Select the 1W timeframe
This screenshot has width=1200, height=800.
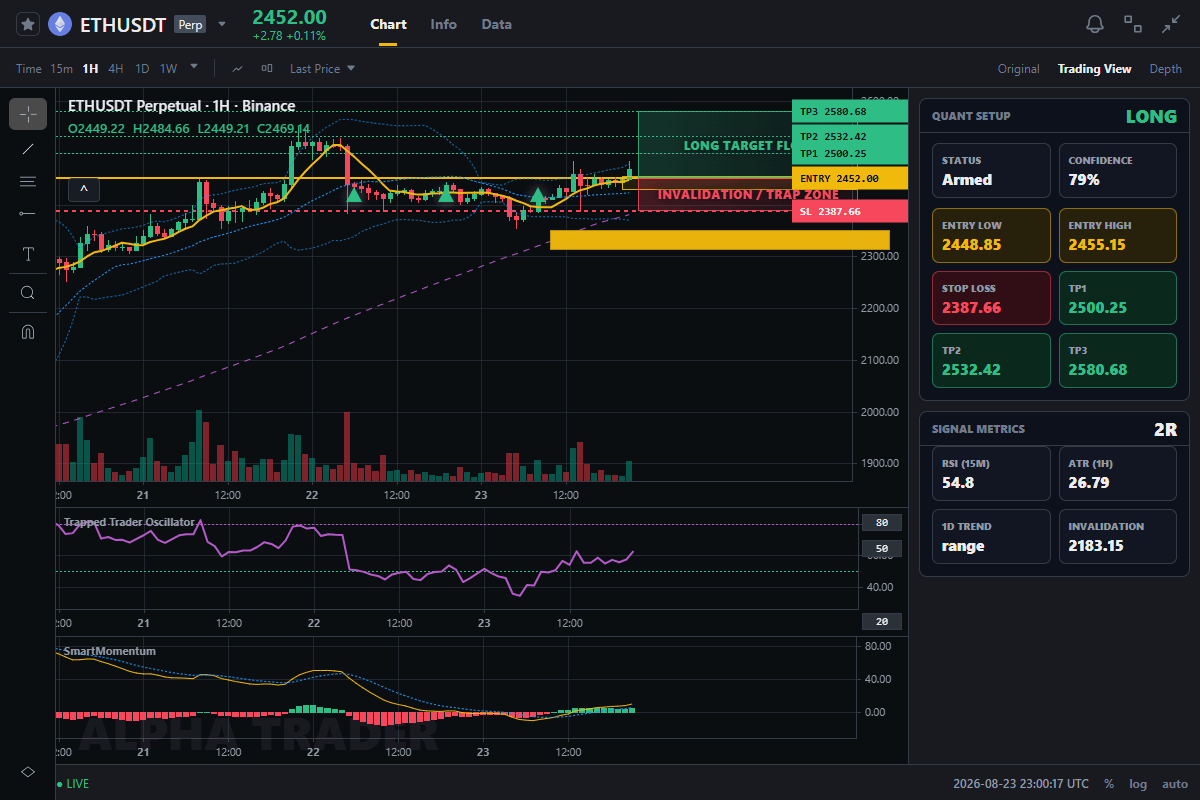(x=168, y=69)
